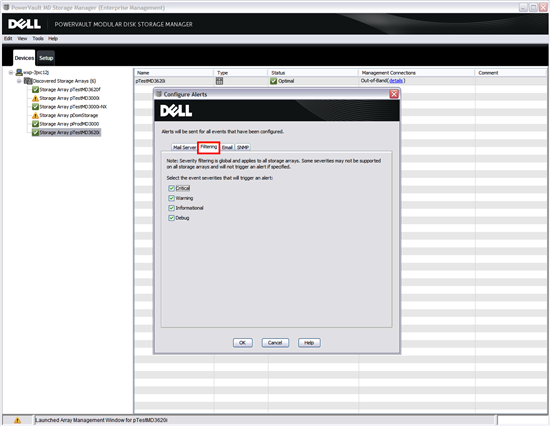Click the Optimal status text in the table
Image resolution: width=550 pixels, height=426 pixels.
click(286, 81)
